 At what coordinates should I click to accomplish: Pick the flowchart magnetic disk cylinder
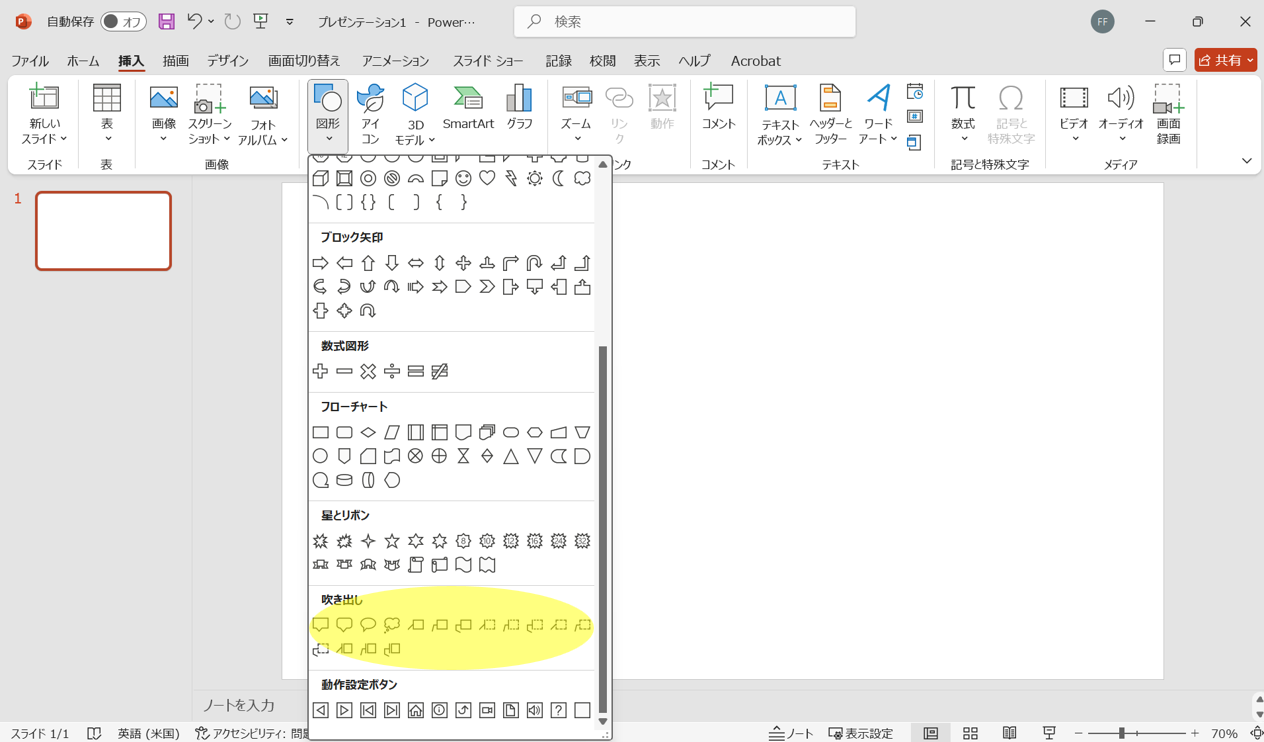(344, 480)
